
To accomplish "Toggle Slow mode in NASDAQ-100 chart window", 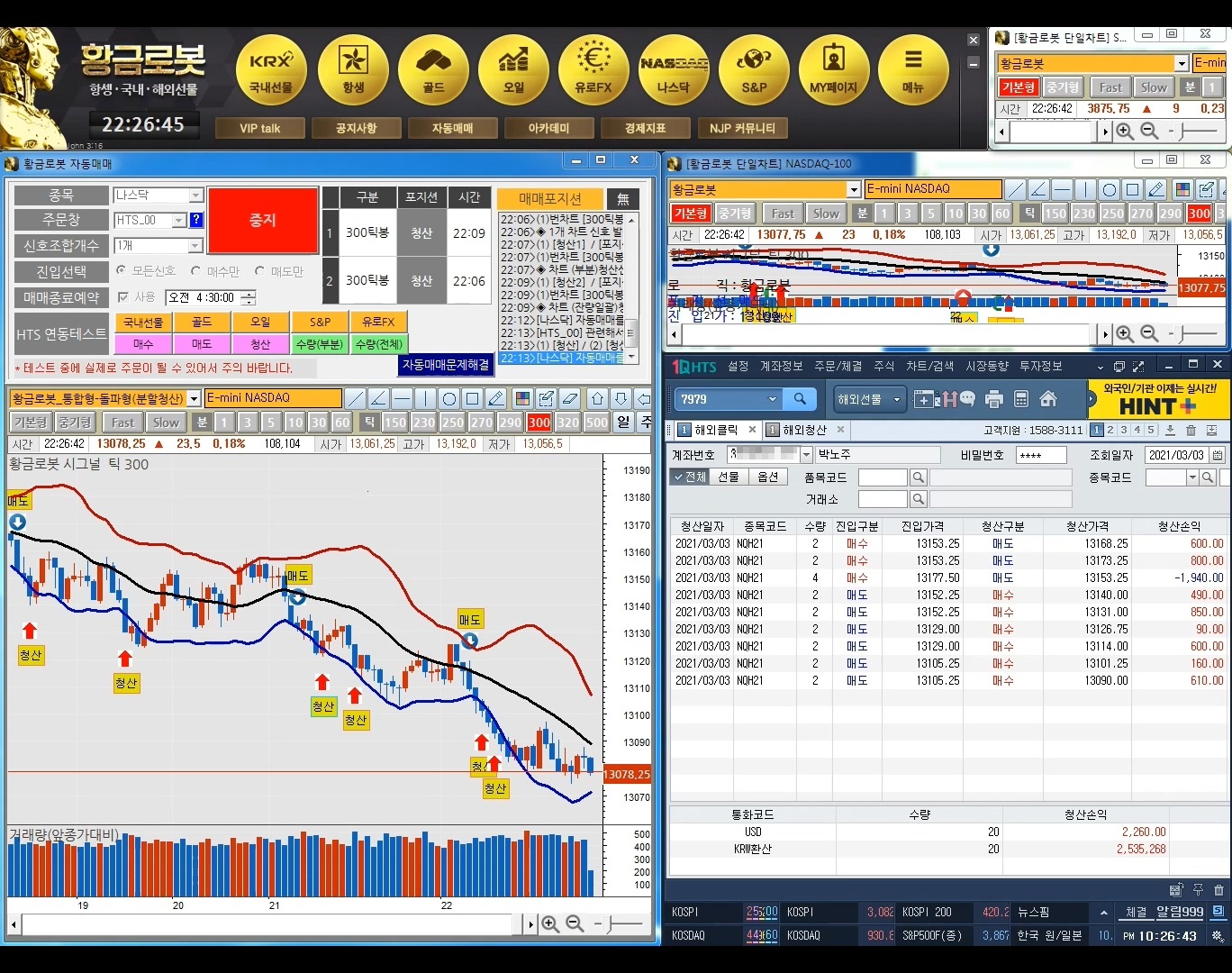I will [826, 214].
